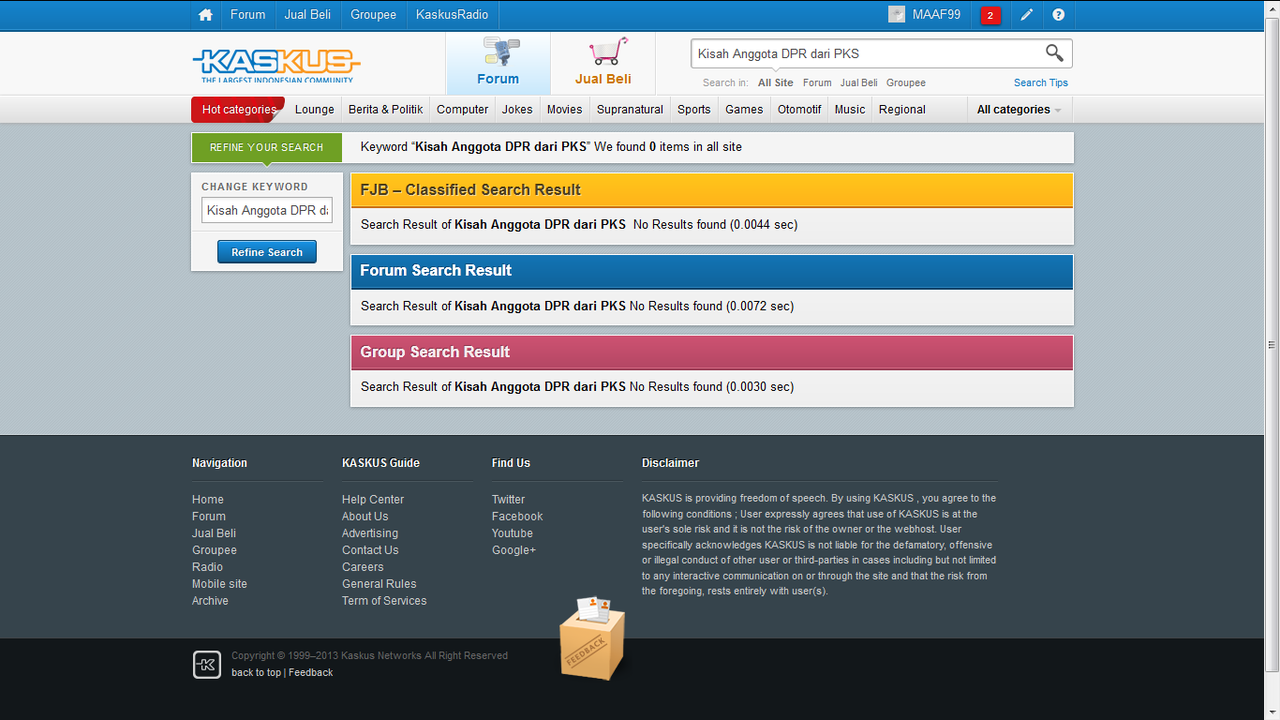The width and height of the screenshot is (1280, 720).
Task: Open General Rules link
Action: tap(379, 584)
